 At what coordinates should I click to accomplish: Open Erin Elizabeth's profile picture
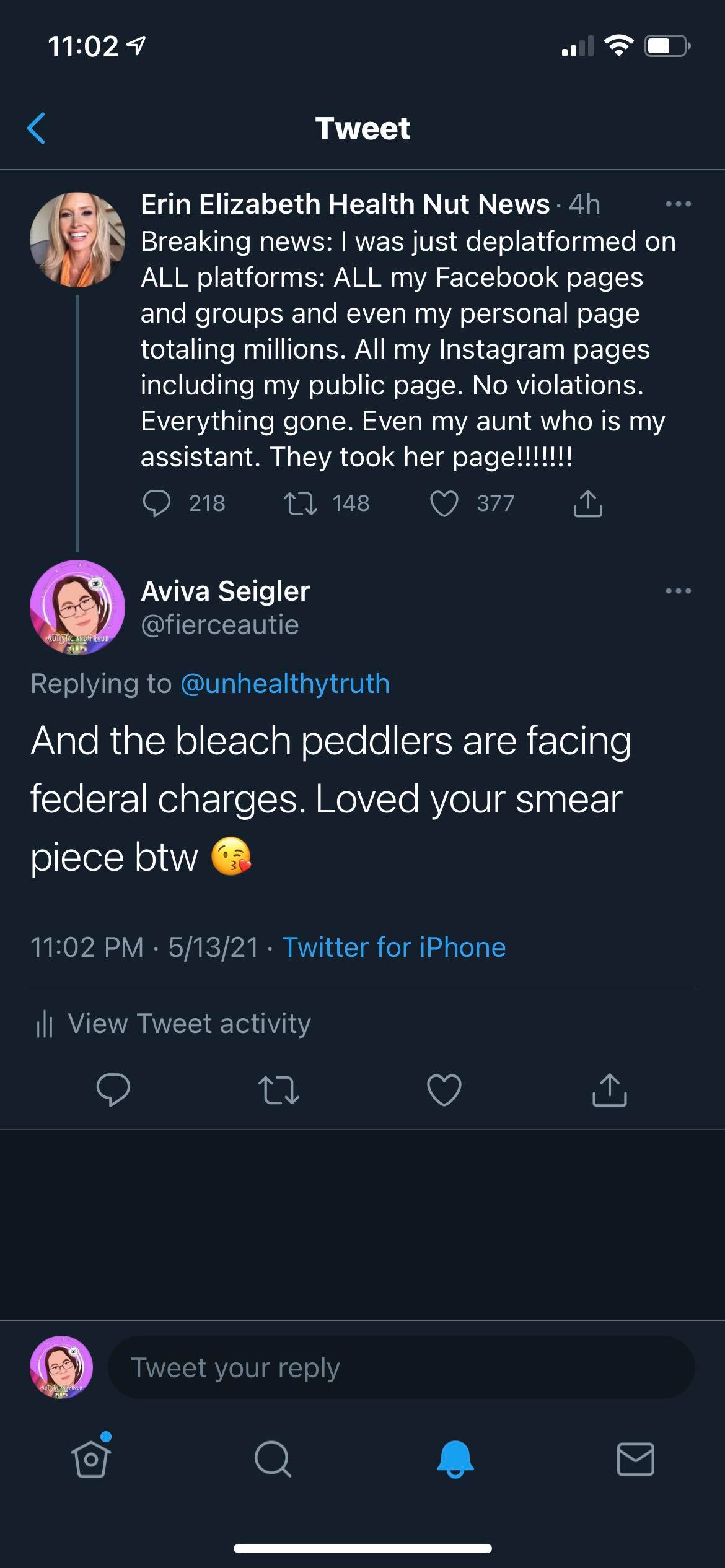coord(77,240)
